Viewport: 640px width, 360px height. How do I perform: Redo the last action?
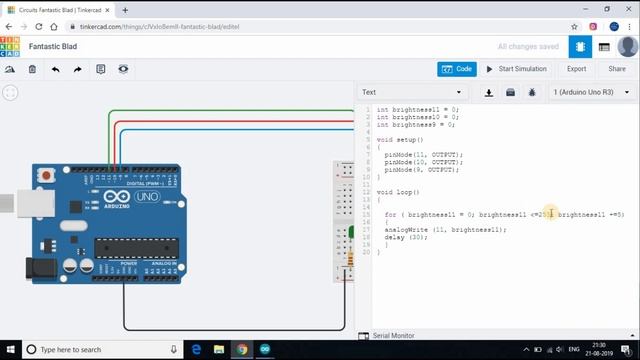pyautogui.click(x=78, y=69)
